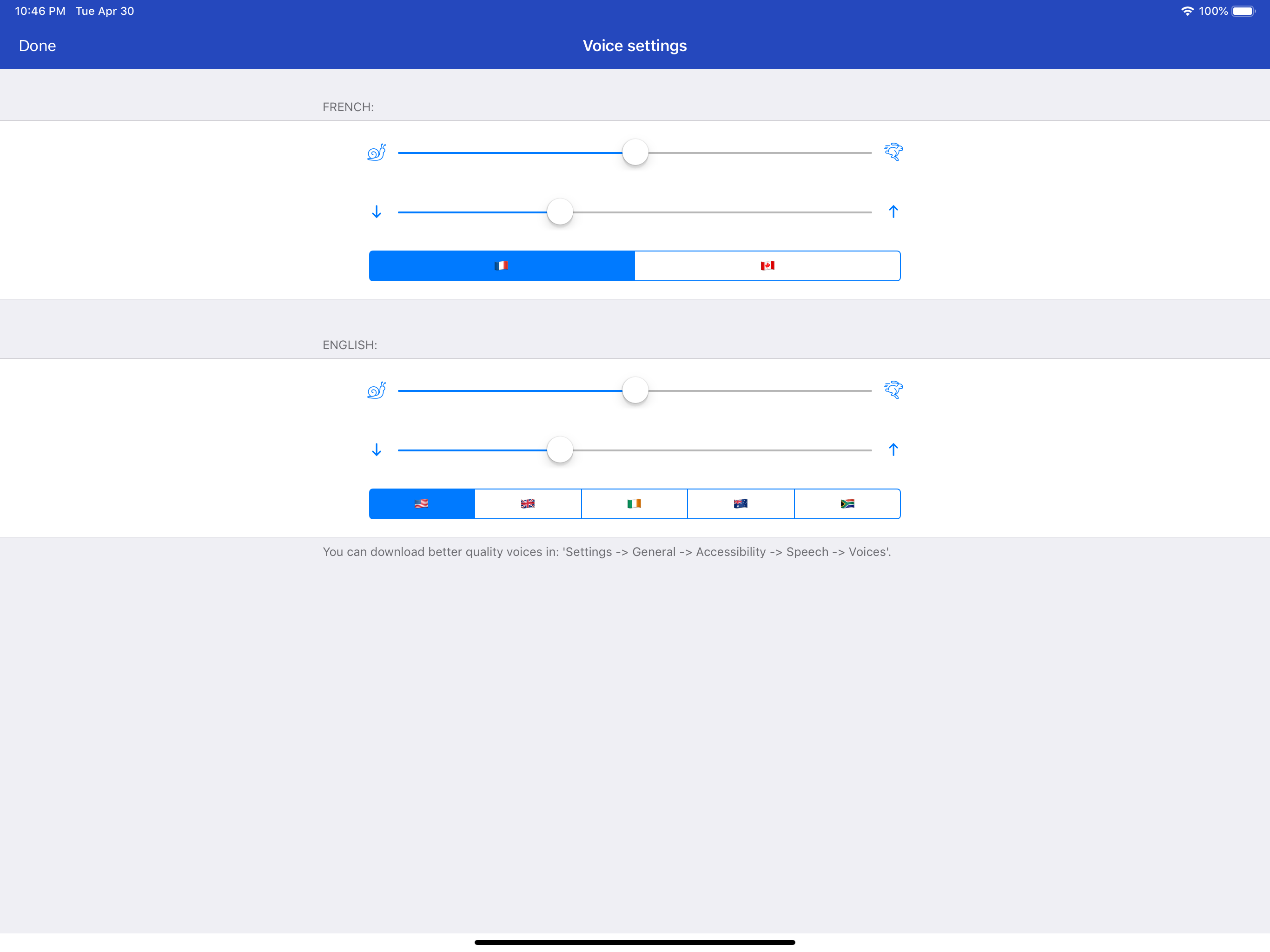Screen dimensions: 1270x952
Task: Tap the FRENCH: section header
Action: (x=348, y=107)
